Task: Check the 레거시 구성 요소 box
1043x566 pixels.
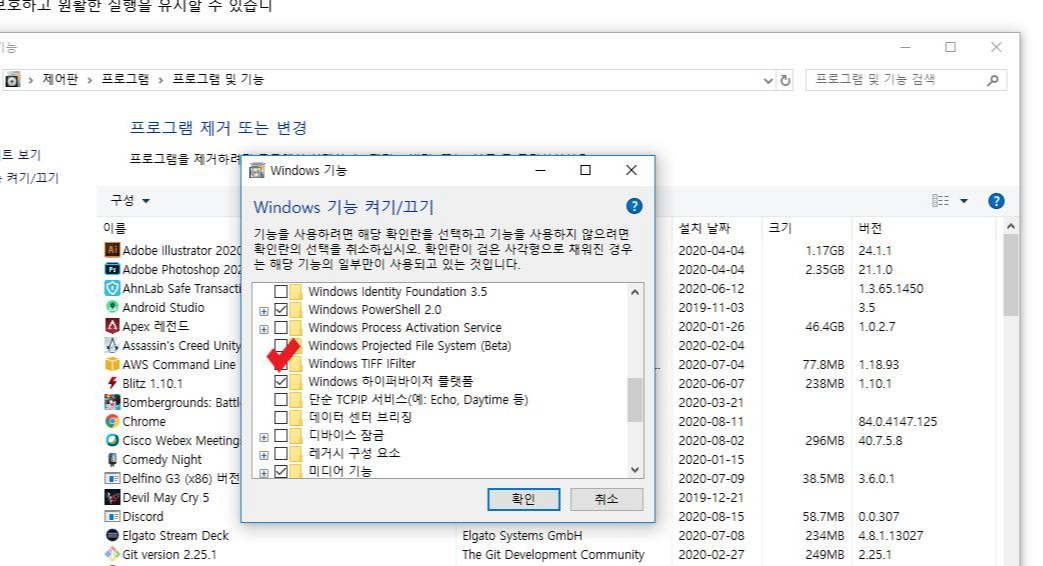Action: tap(281, 453)
